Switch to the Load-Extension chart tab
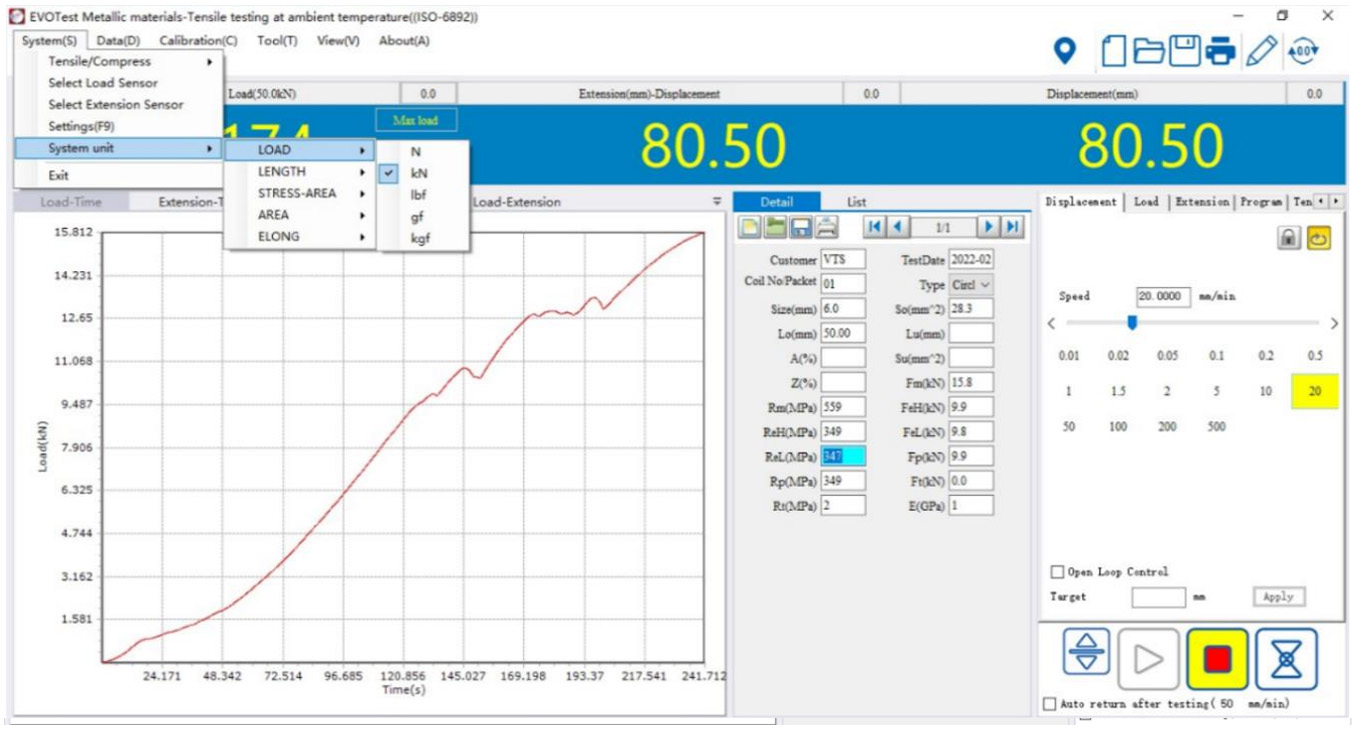This screenshot has height=730, width=1355. pos(517,202)
